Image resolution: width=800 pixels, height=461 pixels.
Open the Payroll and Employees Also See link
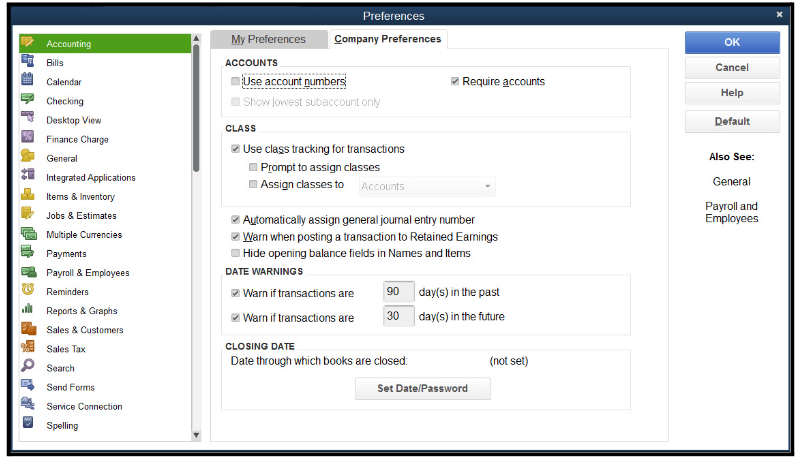click(x=731, y=212)
